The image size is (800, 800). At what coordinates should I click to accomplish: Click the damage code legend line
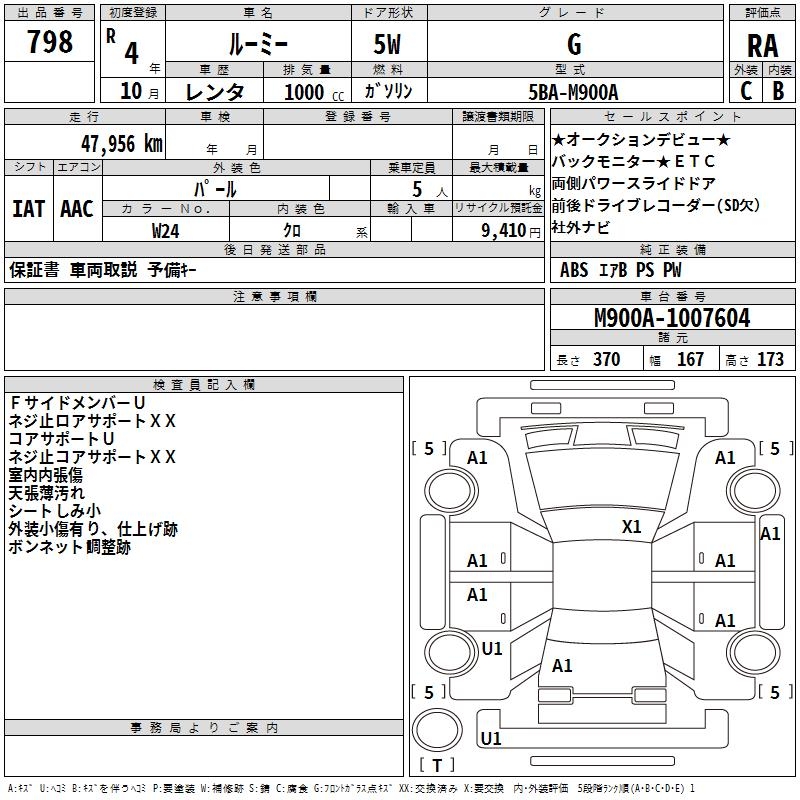click(352, 788)
